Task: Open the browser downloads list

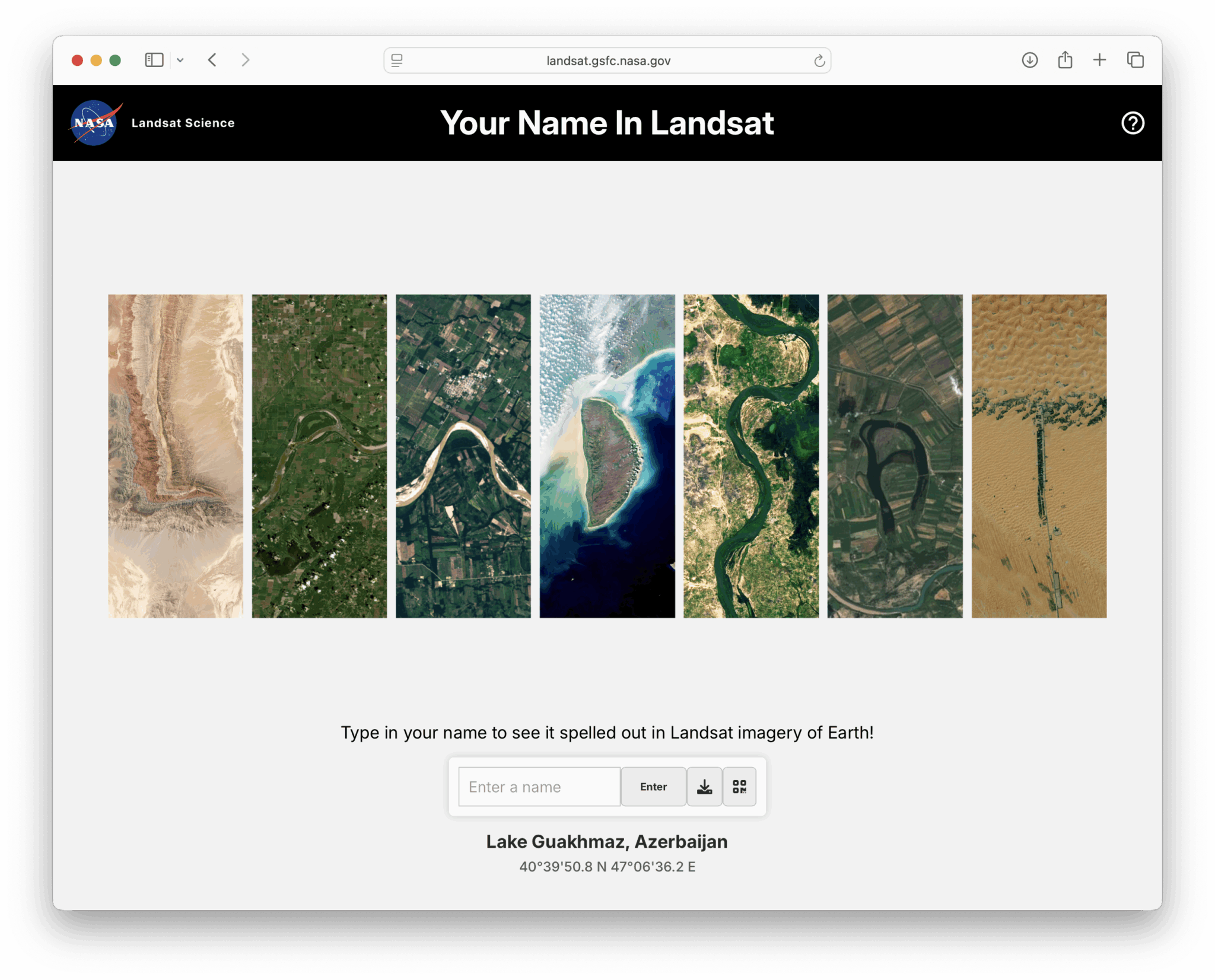Action: 1030,60
